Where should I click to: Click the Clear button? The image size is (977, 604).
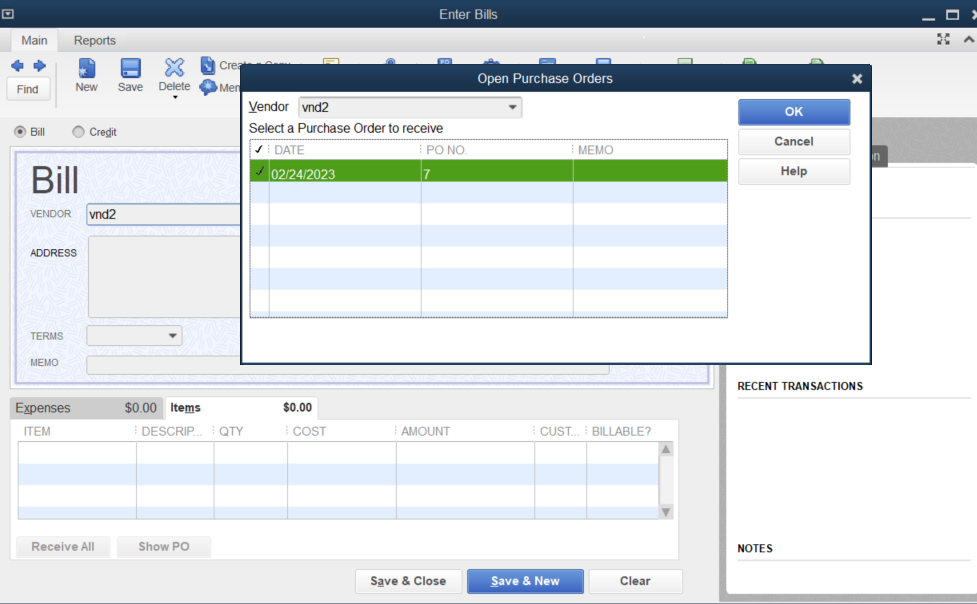pyautogui.click(x=635, y=581)
